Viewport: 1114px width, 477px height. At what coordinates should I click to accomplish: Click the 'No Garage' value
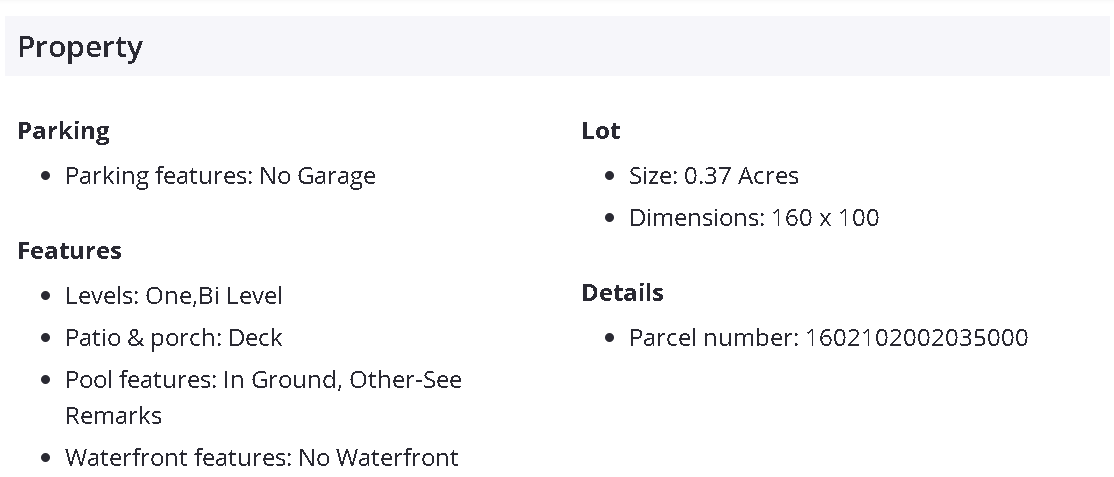click(318, 176)
